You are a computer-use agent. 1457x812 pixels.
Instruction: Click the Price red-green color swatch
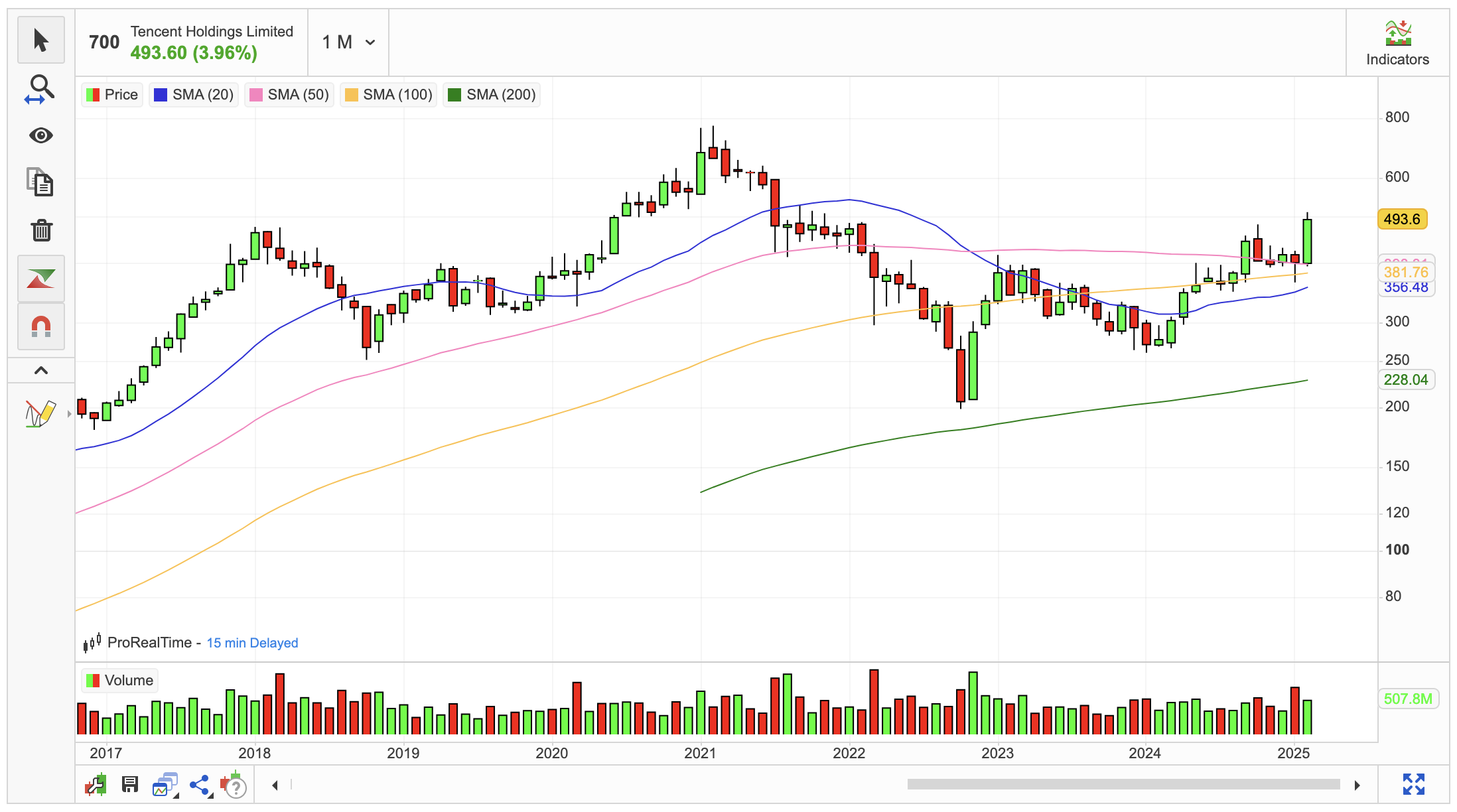click(93, 95)
